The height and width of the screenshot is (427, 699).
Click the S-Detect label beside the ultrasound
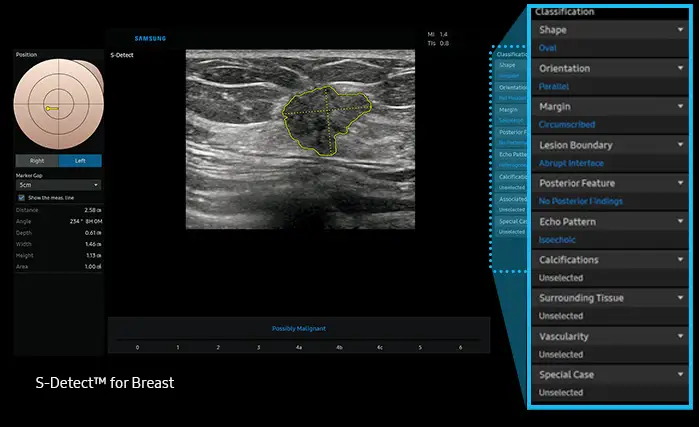pos(122,55)
